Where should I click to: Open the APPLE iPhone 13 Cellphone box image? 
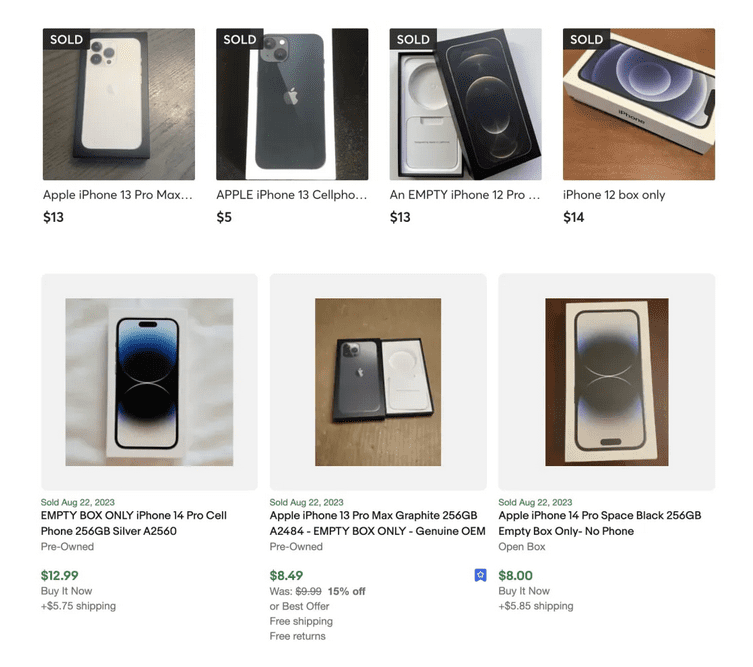point(292,104)
